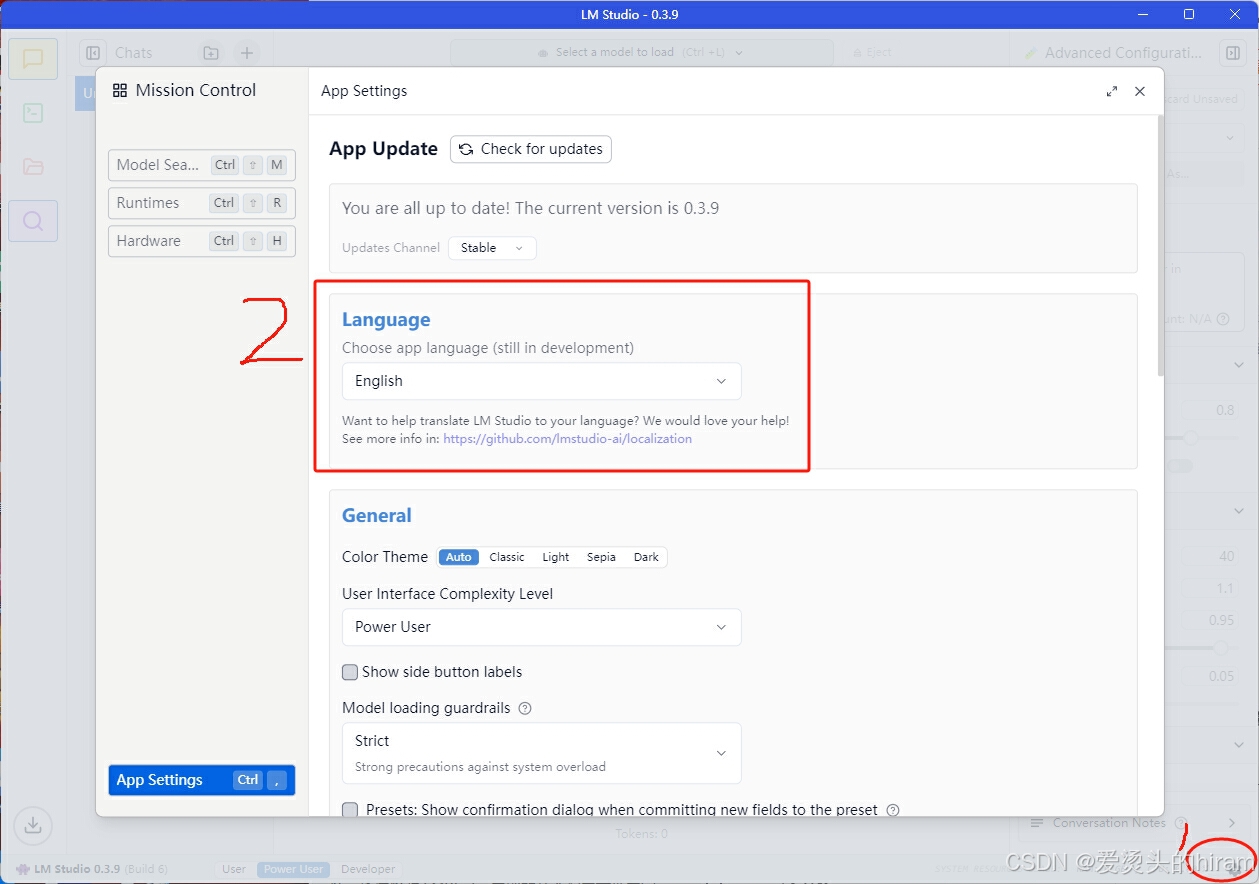
Task: Switch to User mode in status bar
Action: pyautogui.click(x=234, y=869)
